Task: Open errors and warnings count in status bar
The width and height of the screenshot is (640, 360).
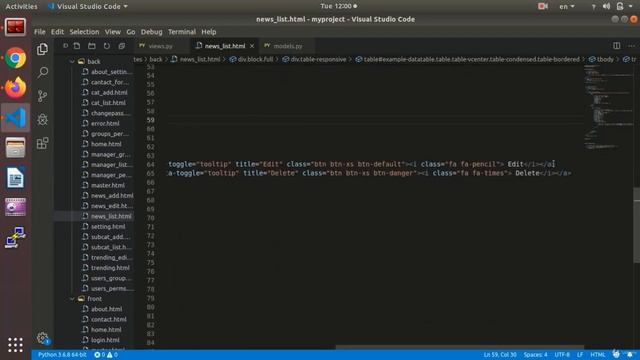Action: [x=106, y=355]
